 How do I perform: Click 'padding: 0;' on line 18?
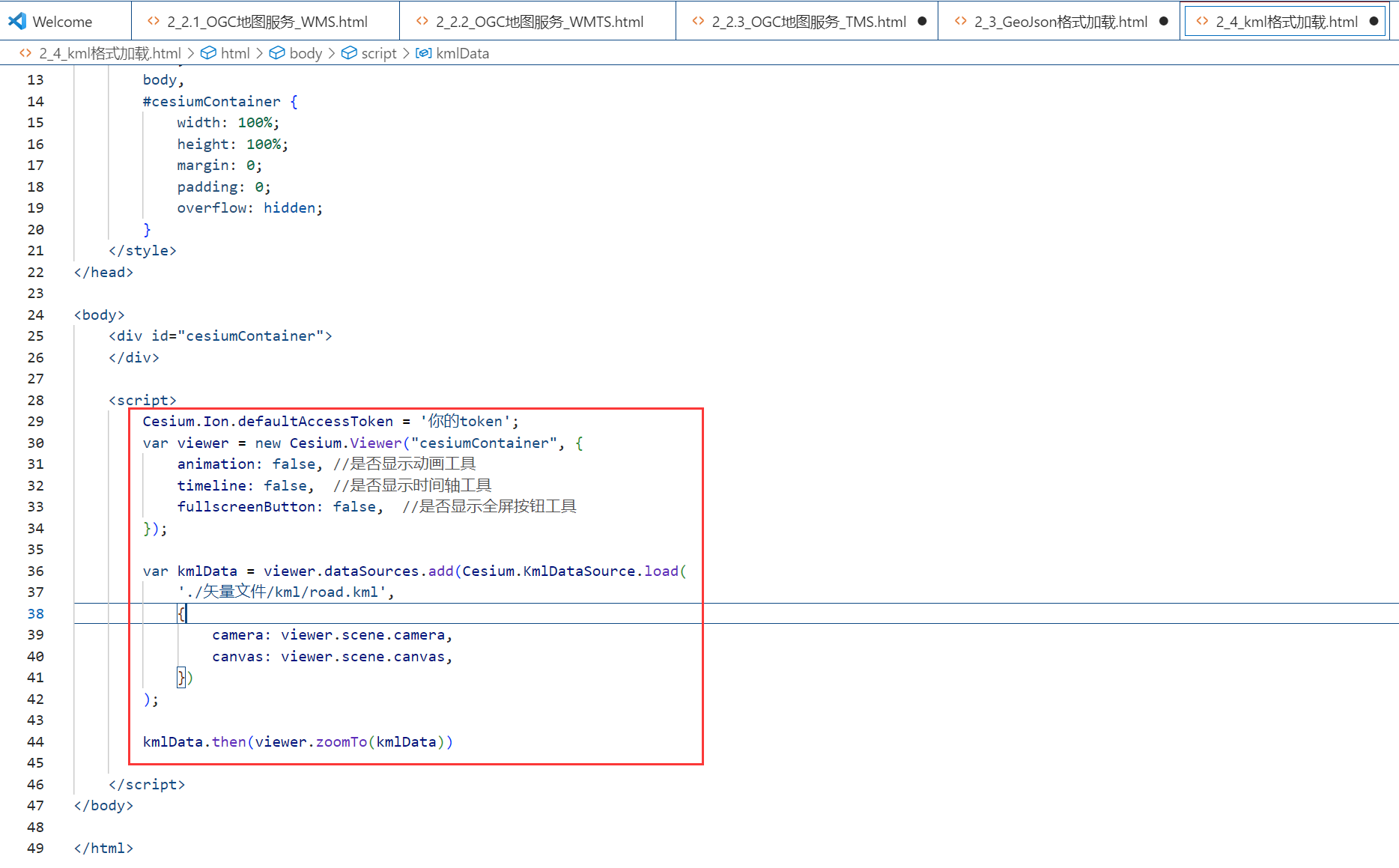pyautogui.click(x=224, y=187)
